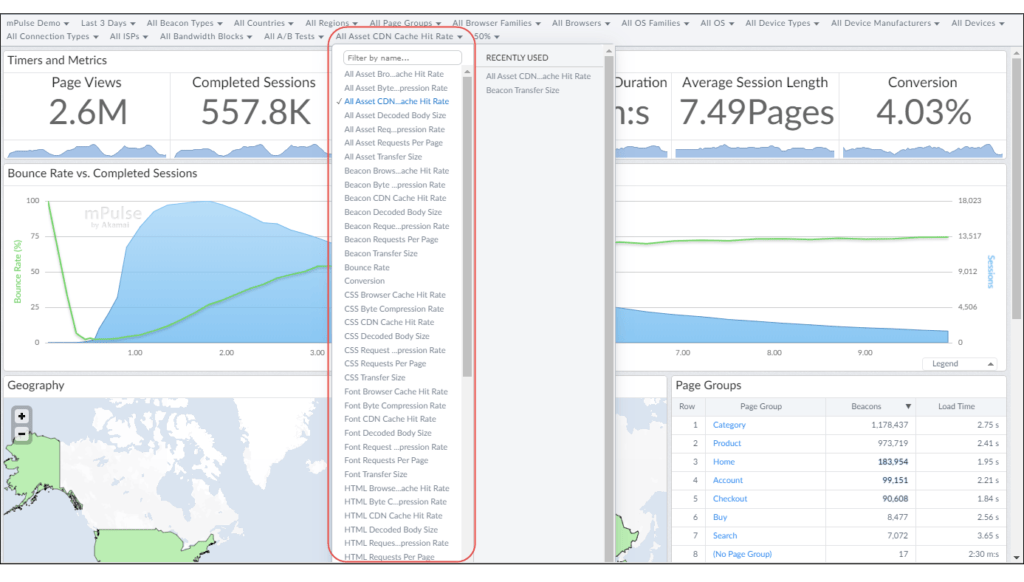This screenshot has height=582, width=1024.
Task: Select Font Browser Cache Hit Rate
Action: [396, 392]
